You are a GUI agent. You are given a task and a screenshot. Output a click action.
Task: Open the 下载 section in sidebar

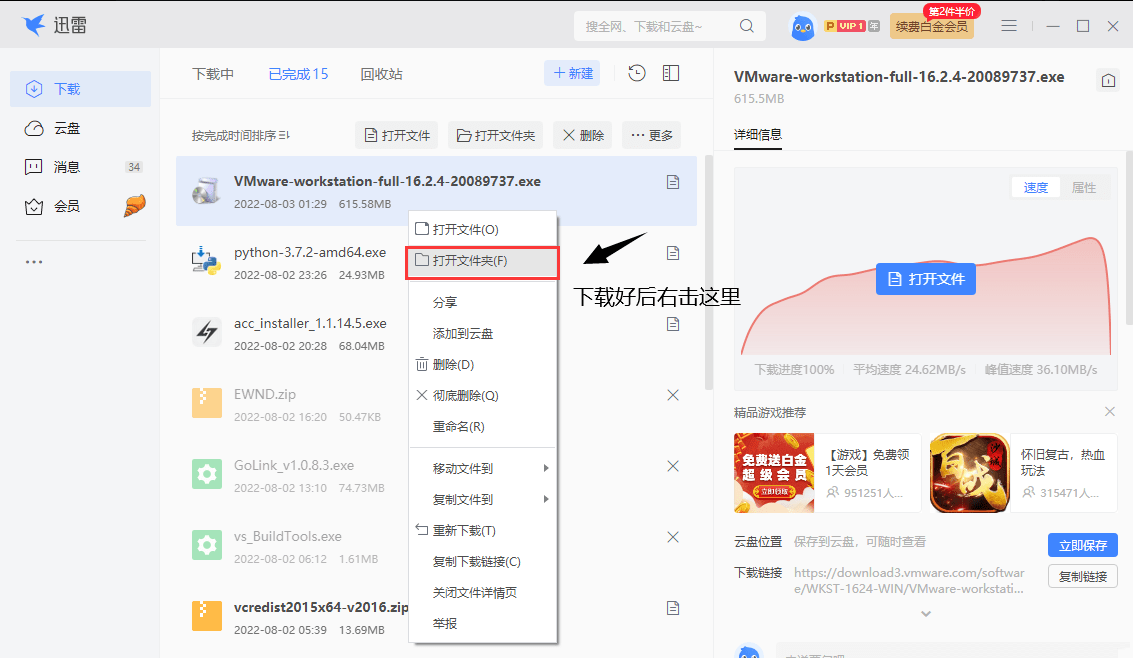pos(80,89)
